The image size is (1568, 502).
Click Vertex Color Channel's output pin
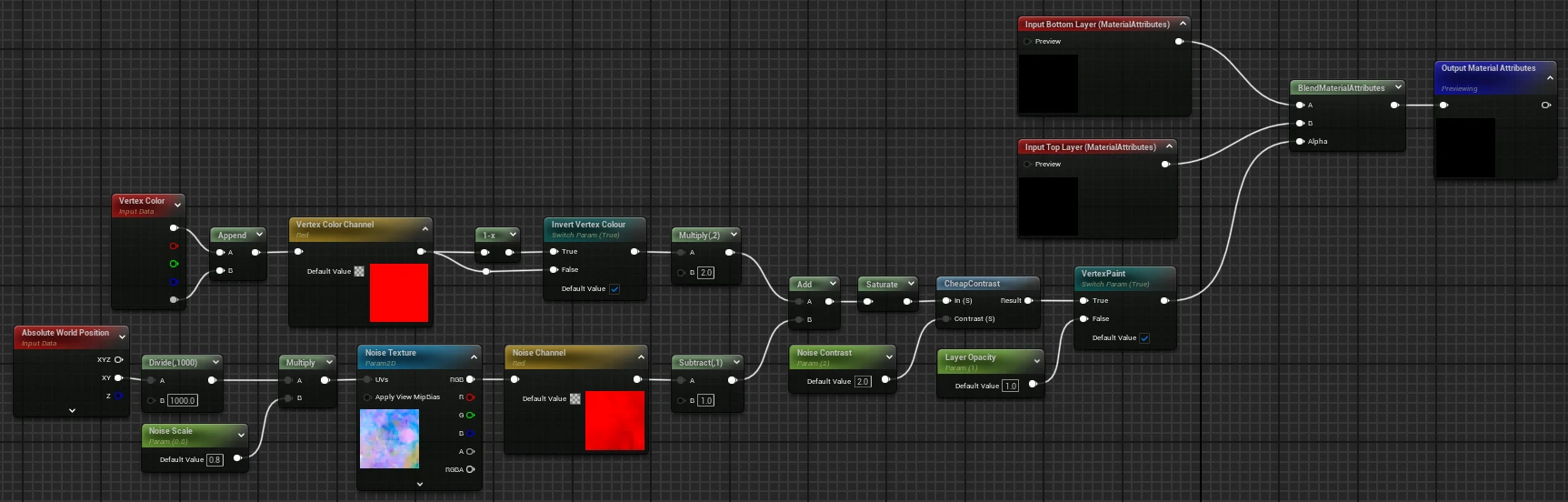421,251
